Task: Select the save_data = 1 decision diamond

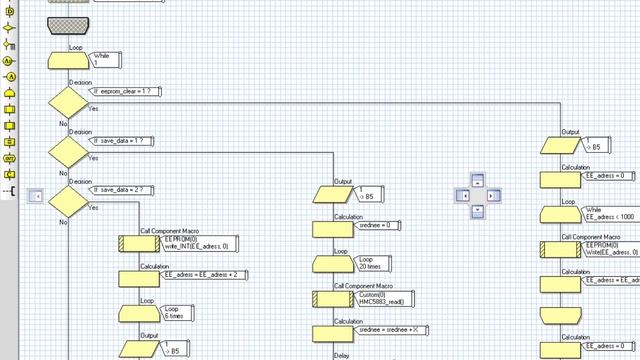Action: [68, 152]
